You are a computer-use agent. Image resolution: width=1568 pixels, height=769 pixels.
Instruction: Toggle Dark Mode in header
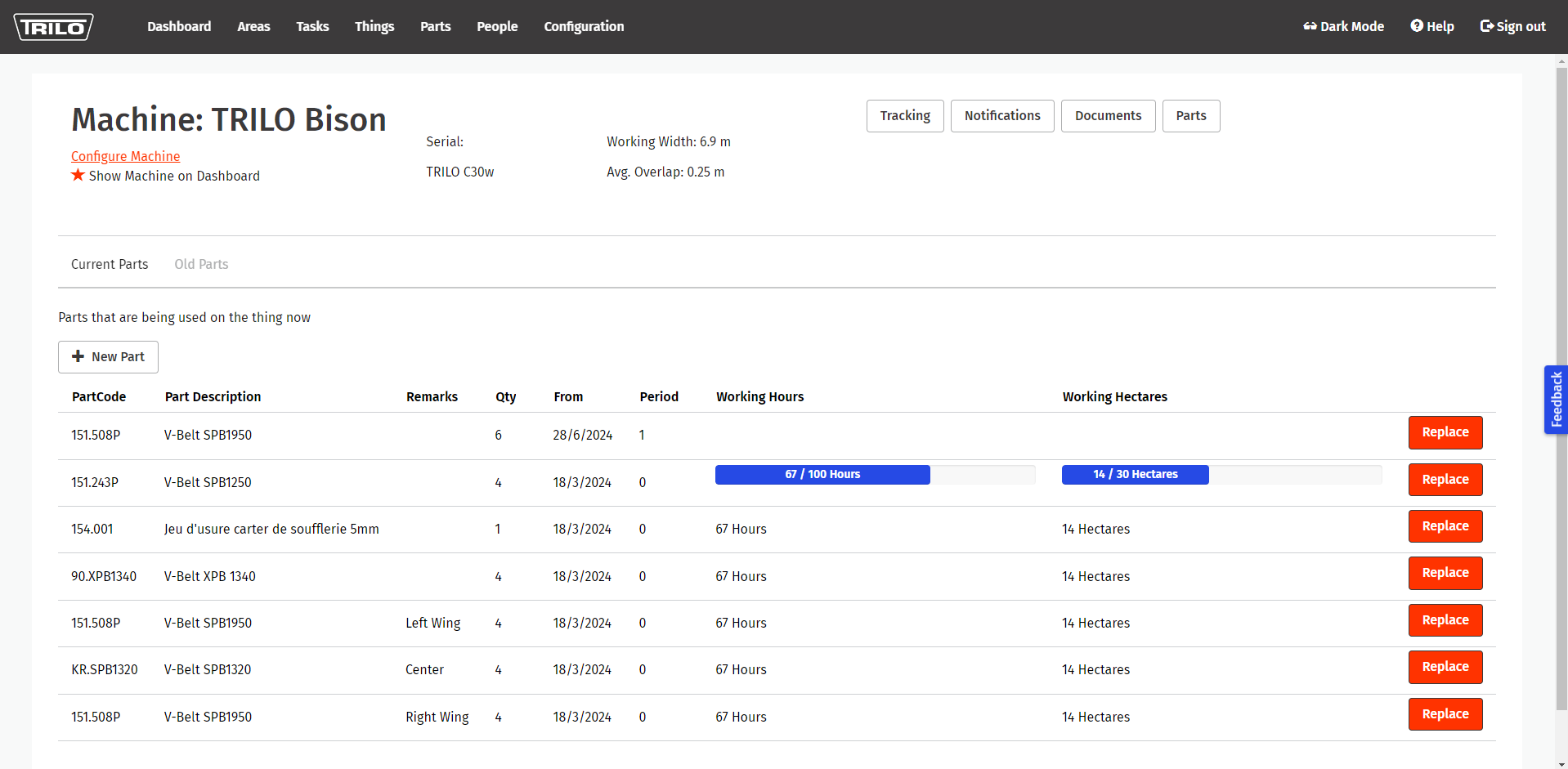click(1343, 26)
